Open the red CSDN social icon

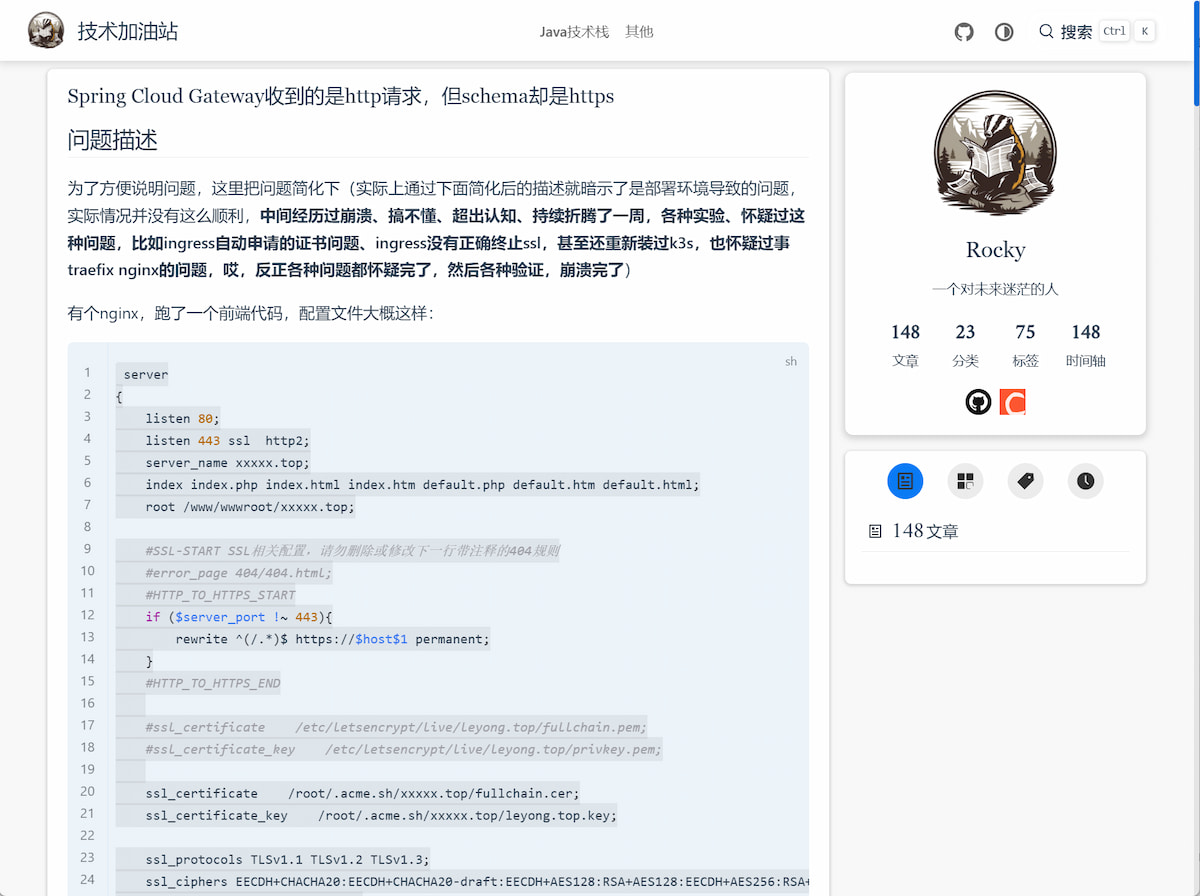(1013, 402)
